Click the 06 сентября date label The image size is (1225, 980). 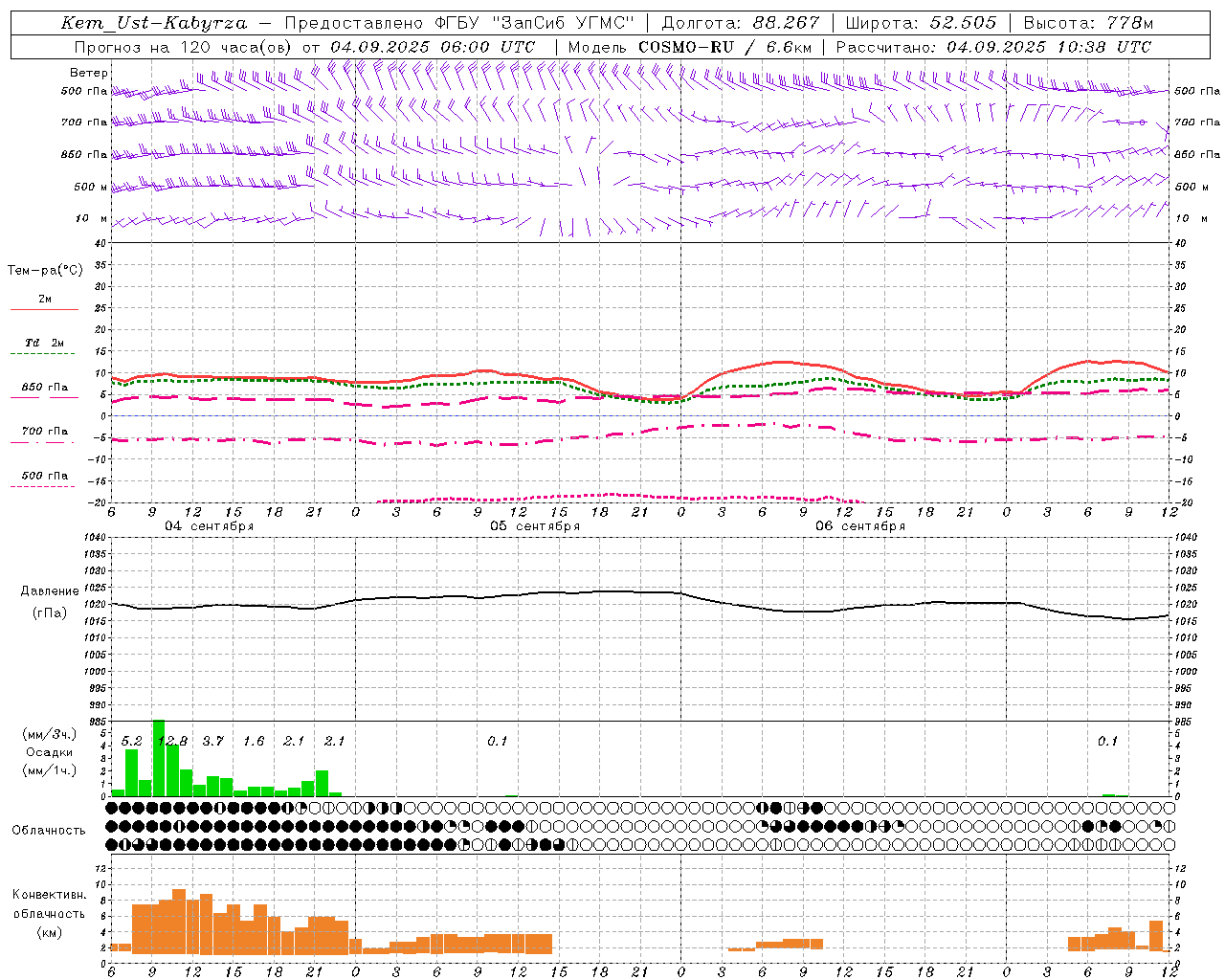[x=860, y=526]
